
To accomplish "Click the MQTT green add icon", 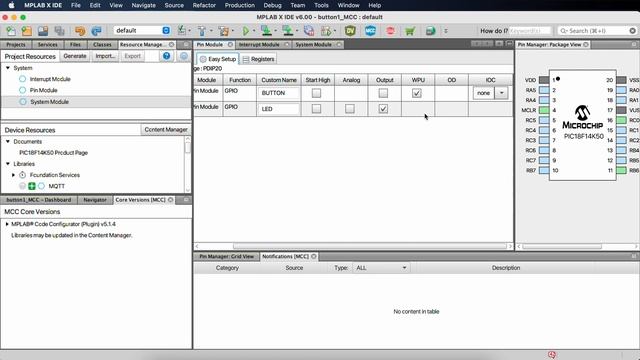I will tap(32, 186).
